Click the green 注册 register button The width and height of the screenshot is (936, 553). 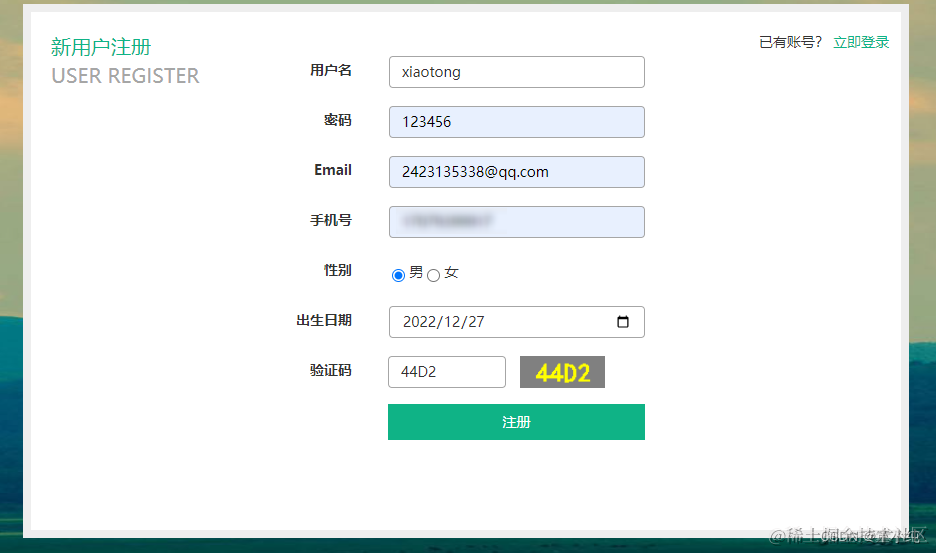(516, 422)
